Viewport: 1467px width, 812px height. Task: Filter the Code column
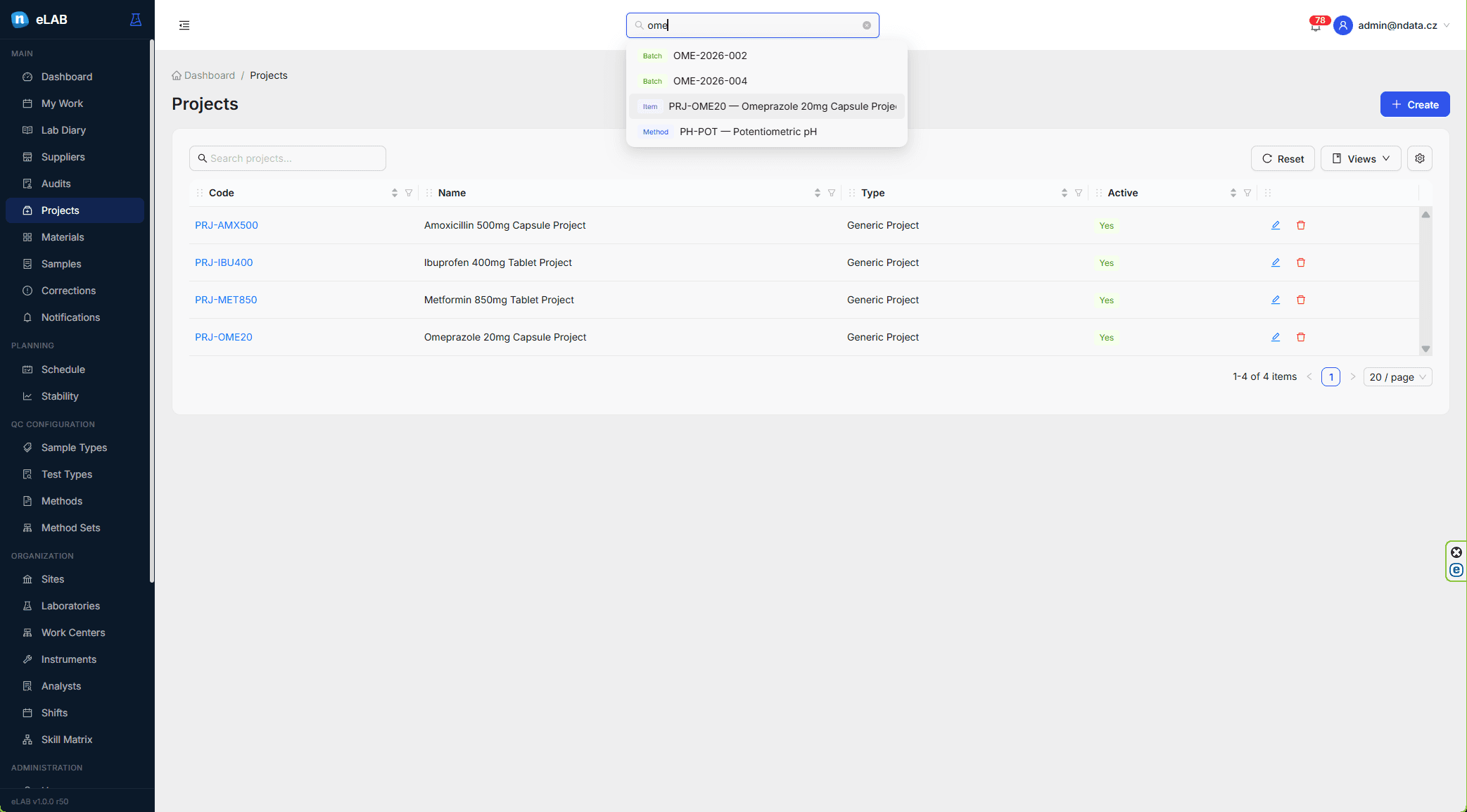click(x=409, y=193)
